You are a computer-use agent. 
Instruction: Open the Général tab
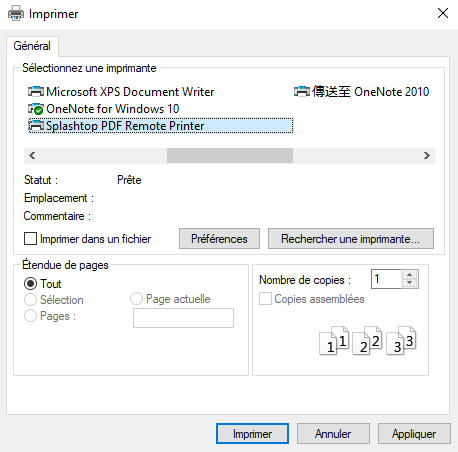32,46
